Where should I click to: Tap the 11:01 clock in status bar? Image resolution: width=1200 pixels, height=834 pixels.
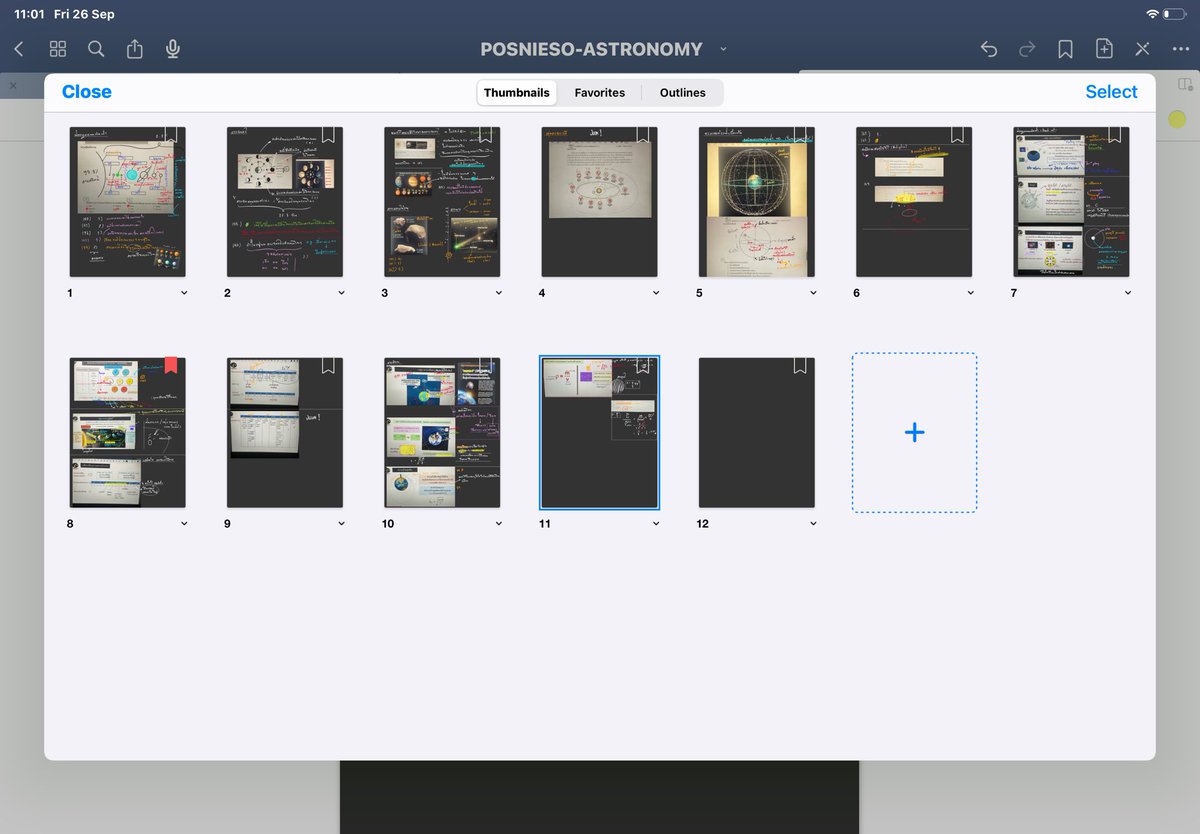coord(31,14)
